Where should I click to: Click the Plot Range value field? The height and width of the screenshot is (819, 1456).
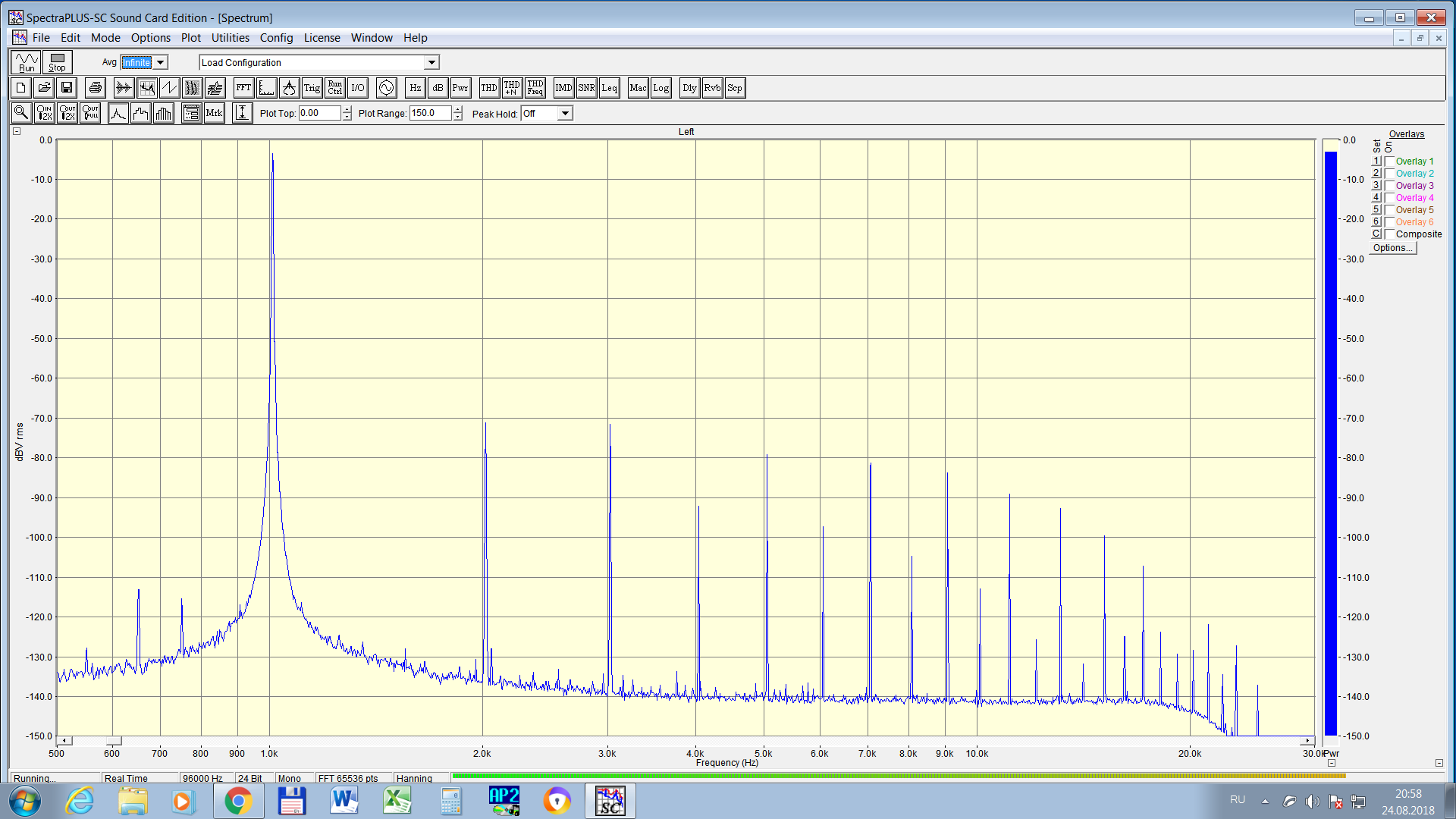tap(430, 113)
